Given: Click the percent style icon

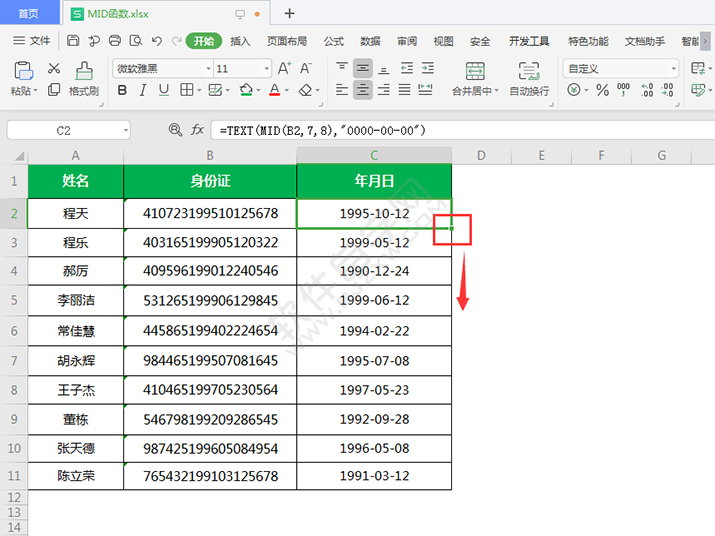Looking at the screenshot, I should (602, 90).
